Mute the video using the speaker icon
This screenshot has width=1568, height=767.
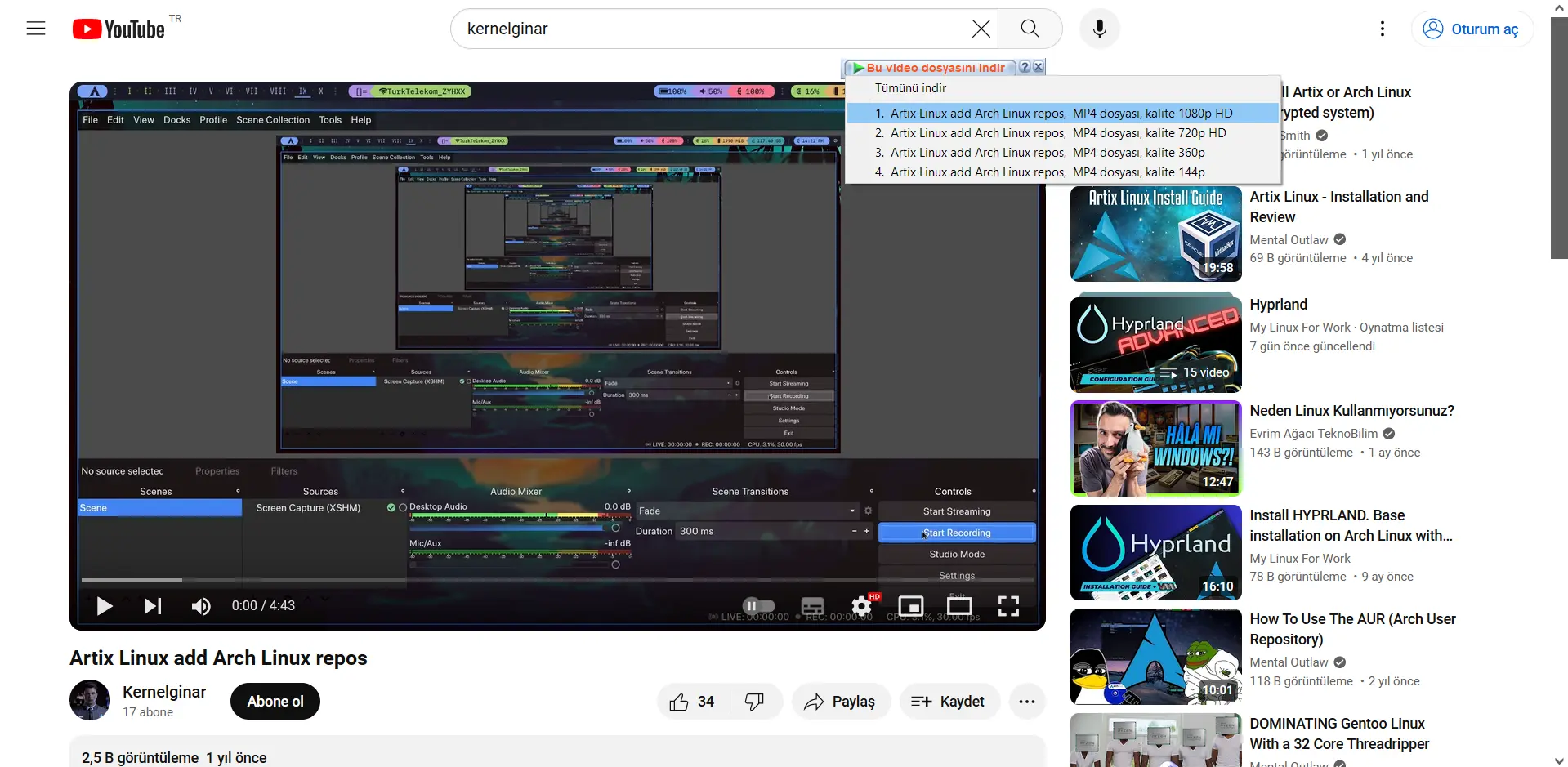tap(200, 606)
